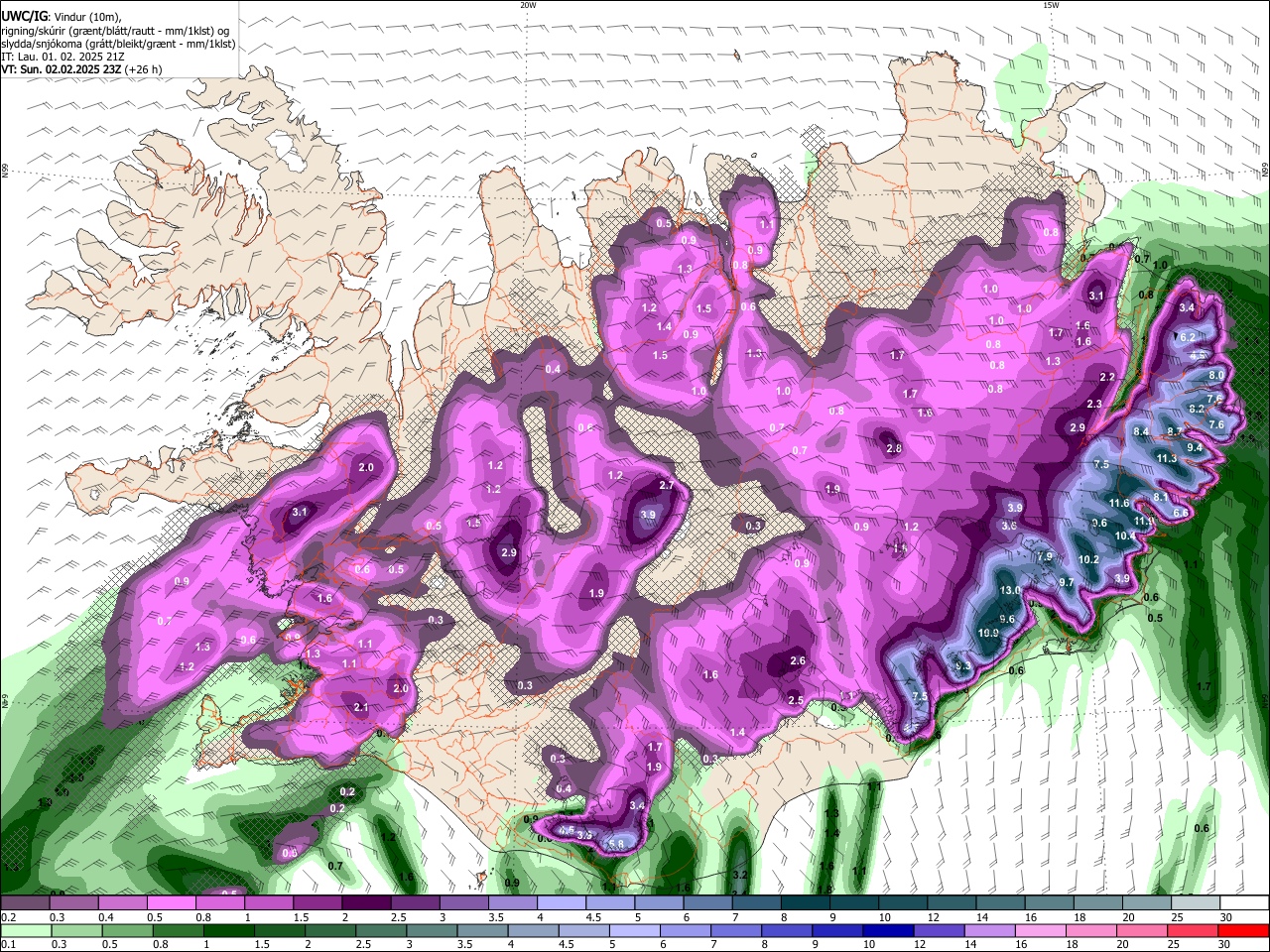
Task: Pick the bright red rain legend swatch after 30
Action: tap(1244, 931)
